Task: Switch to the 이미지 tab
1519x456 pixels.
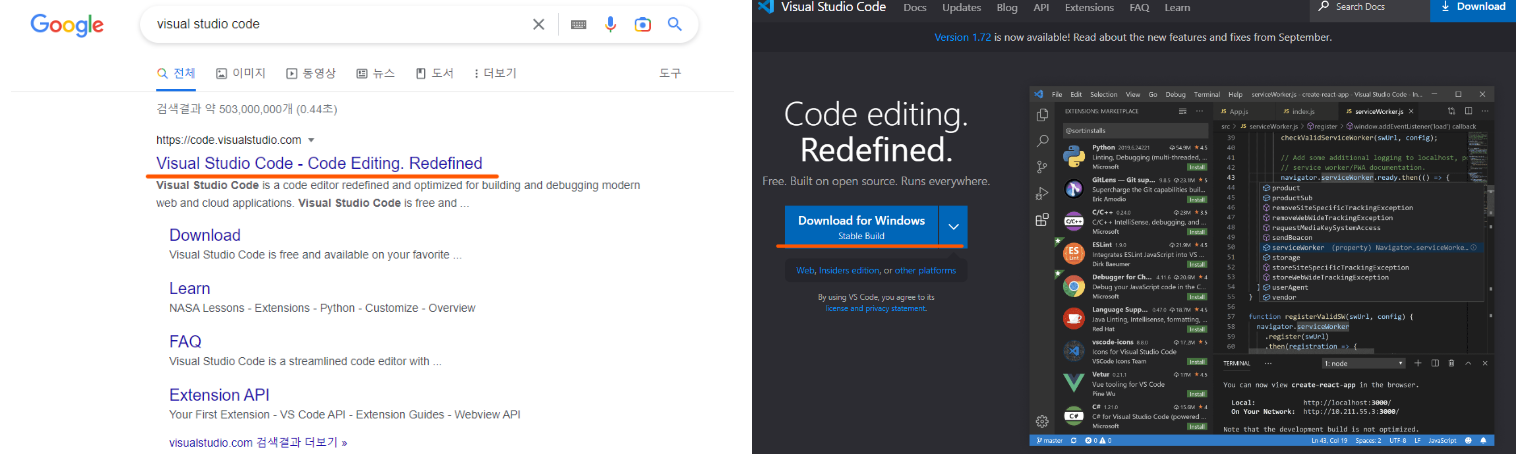Action: pyautogui.click(x=241, y=73)
